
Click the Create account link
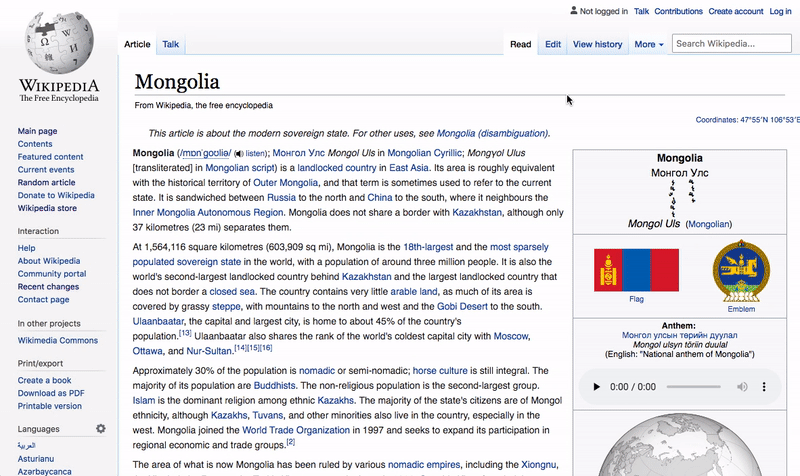pyautogui.click(x=736, y=11)
